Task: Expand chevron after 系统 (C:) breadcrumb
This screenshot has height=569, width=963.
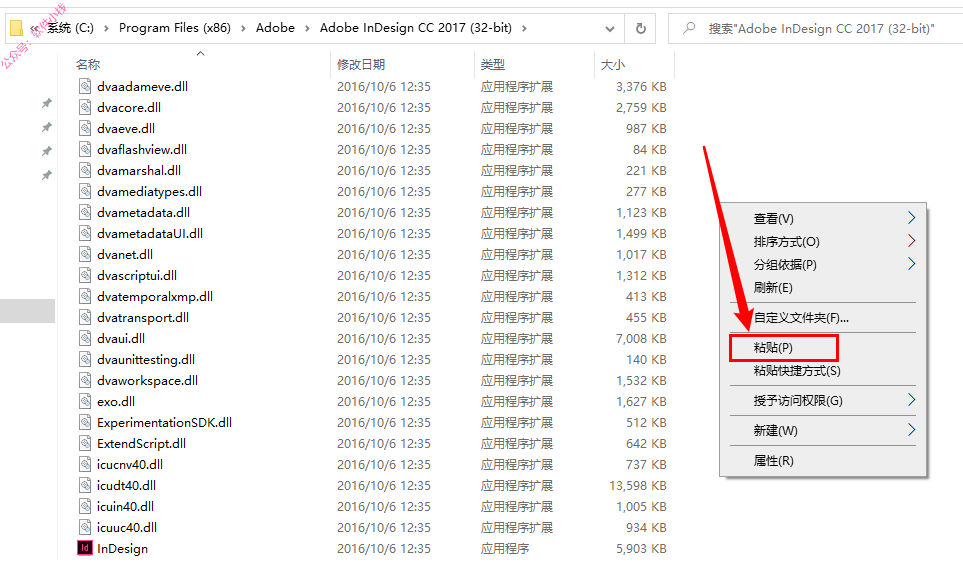Action: tap(106, 28)
